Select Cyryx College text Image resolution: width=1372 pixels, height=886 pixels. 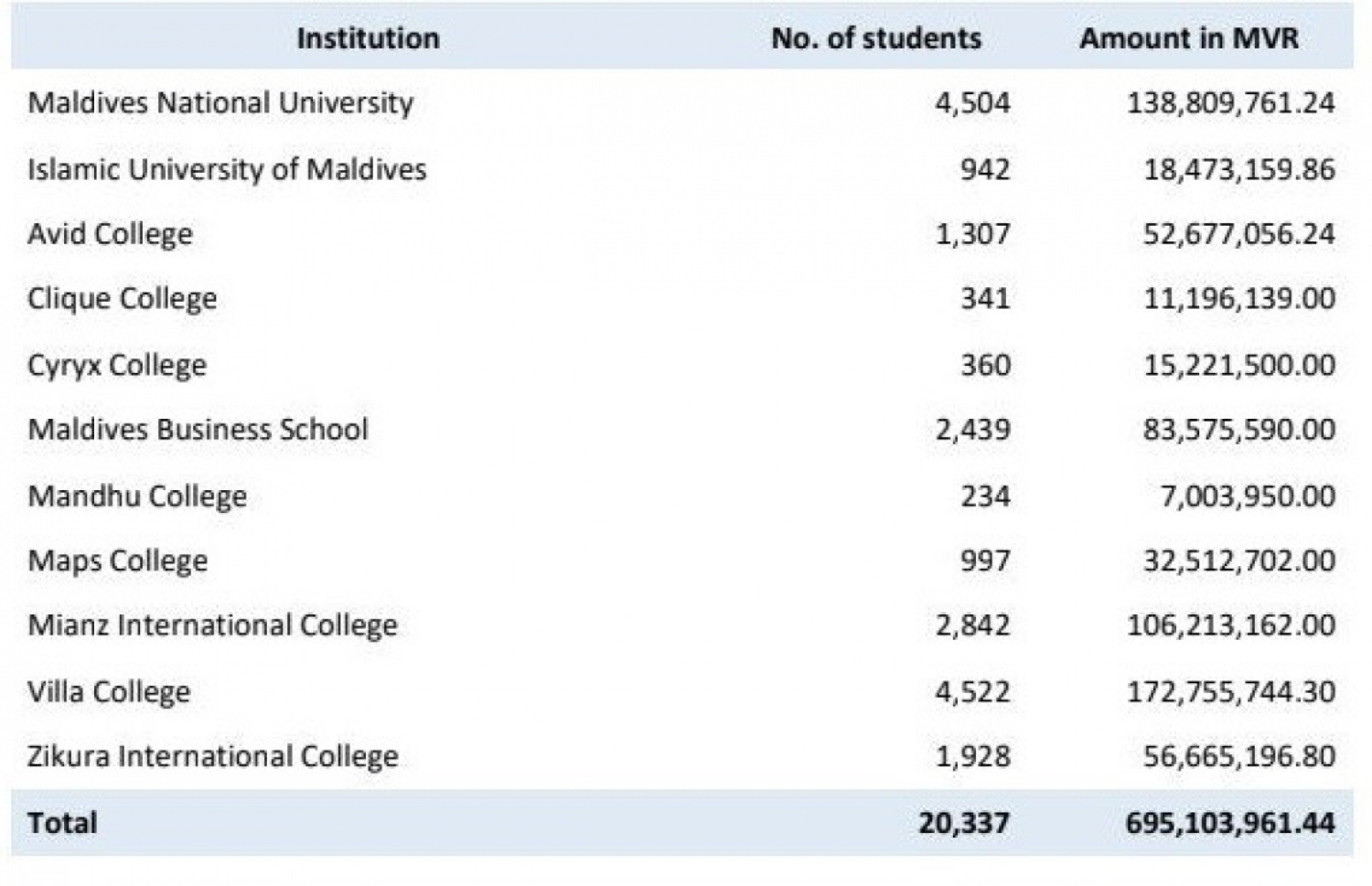pyautogui.click(x=117, y=365)
